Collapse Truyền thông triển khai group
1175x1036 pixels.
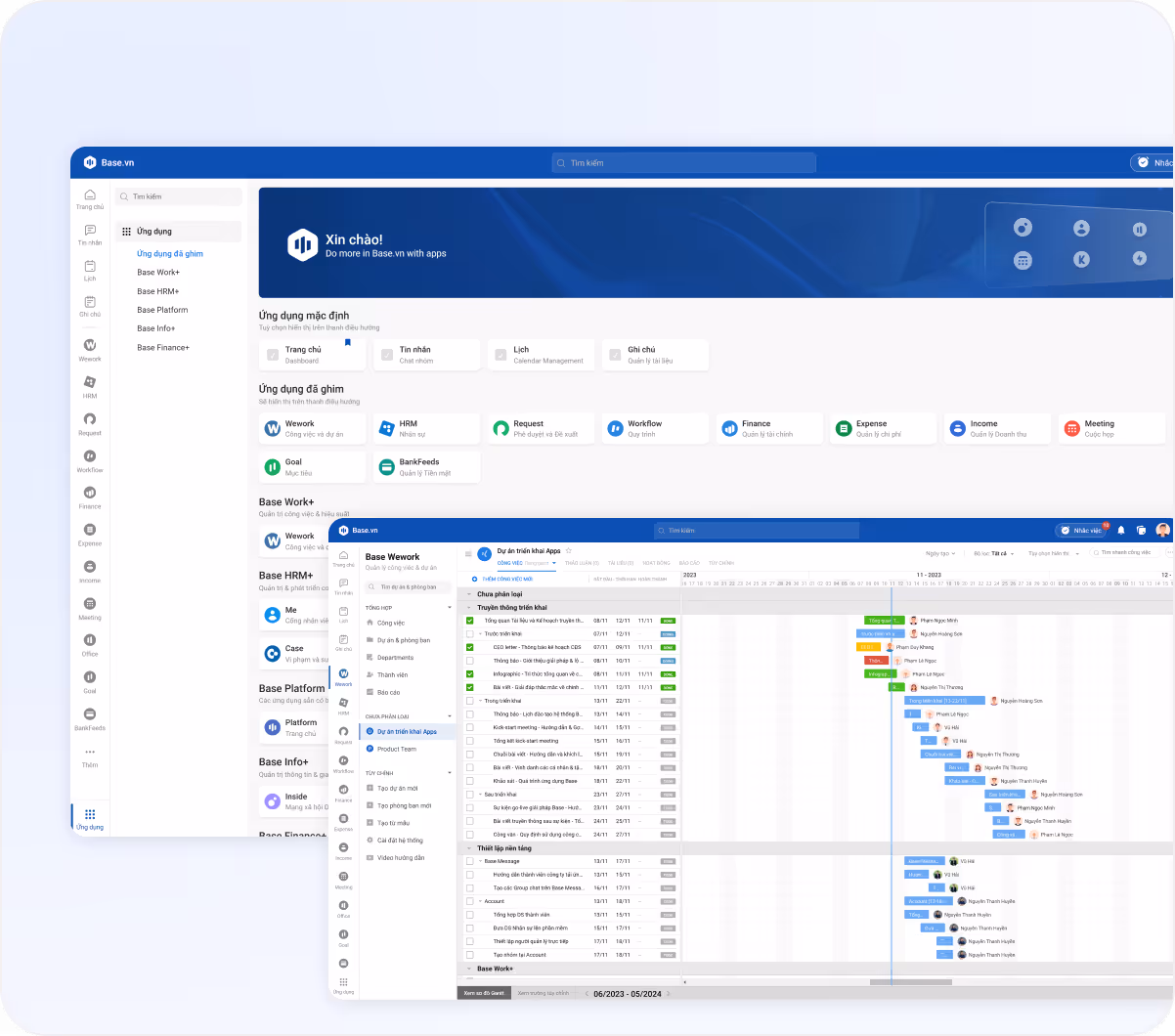469,607
